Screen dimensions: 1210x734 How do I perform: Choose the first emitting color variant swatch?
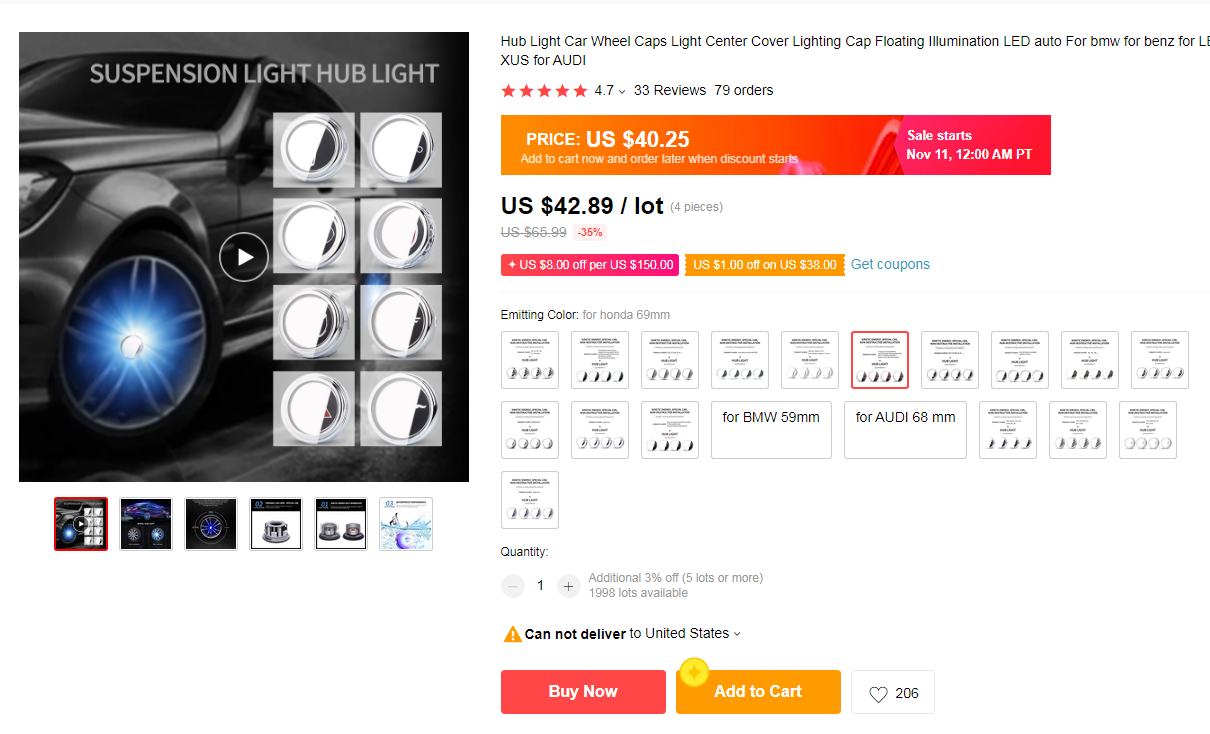(x=530, y=360)
